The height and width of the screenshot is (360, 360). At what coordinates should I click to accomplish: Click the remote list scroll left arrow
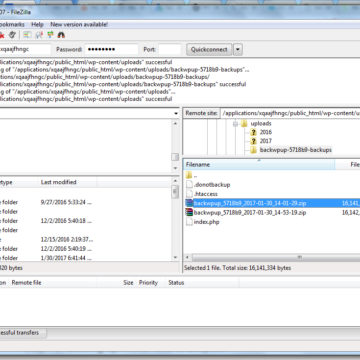tap(187, 258)
